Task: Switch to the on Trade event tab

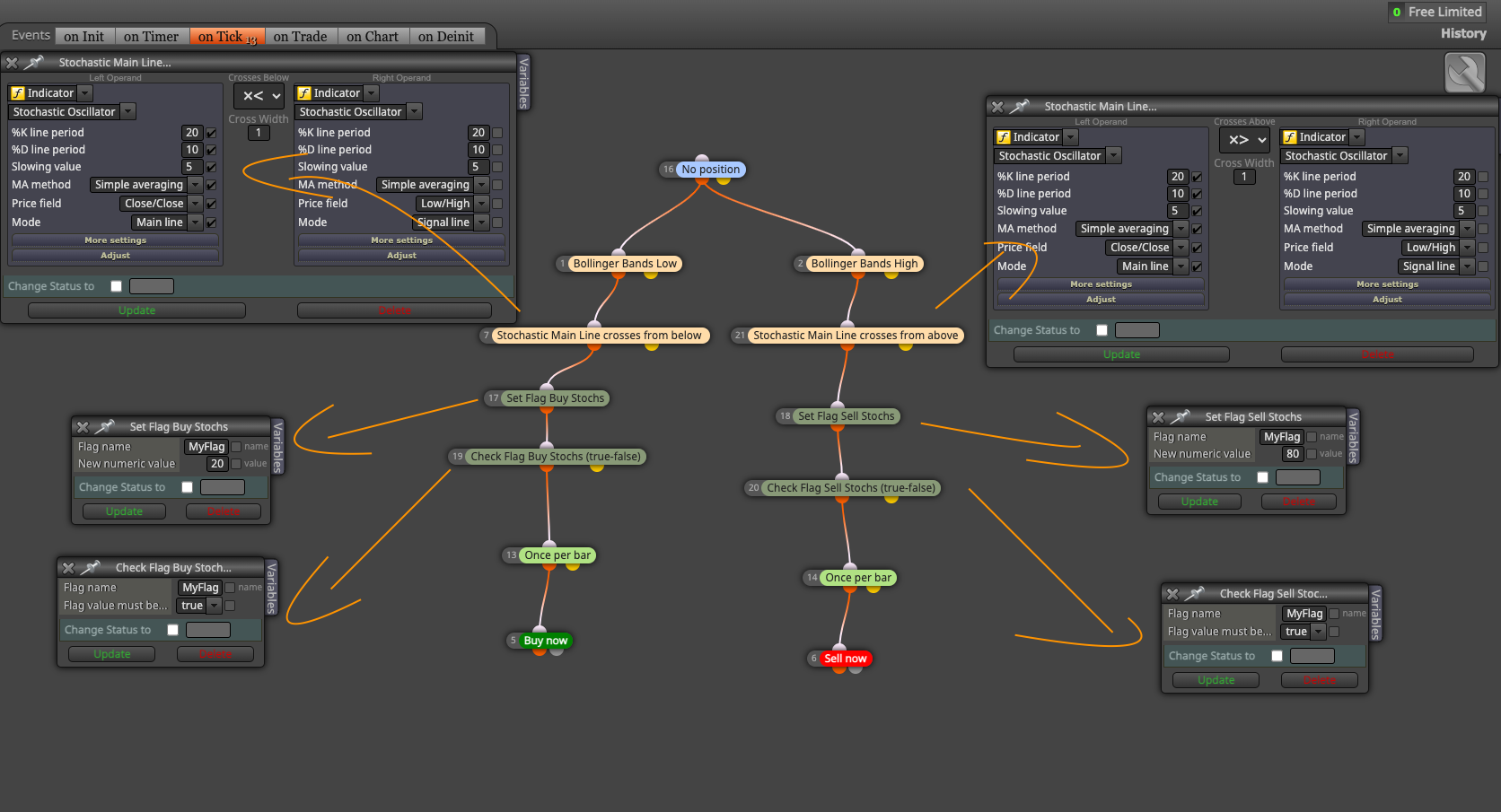Action: tap(300, 37)
